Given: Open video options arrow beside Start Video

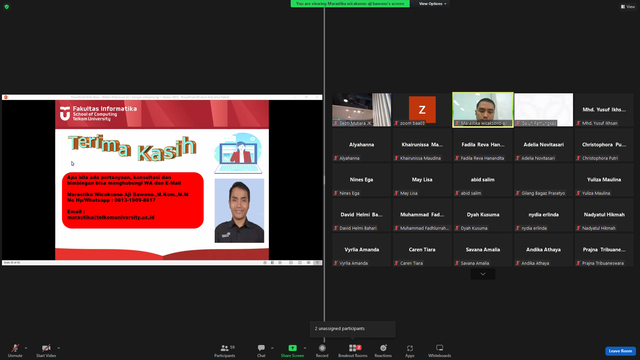Looking at the screenshot, I should [x=59, y=348].
